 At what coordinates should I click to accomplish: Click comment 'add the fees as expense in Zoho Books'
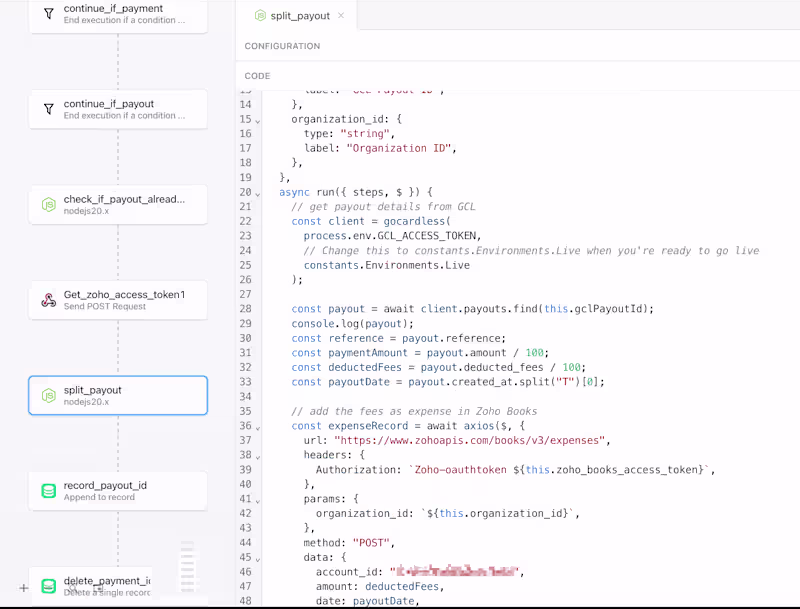tap(414, 411)
